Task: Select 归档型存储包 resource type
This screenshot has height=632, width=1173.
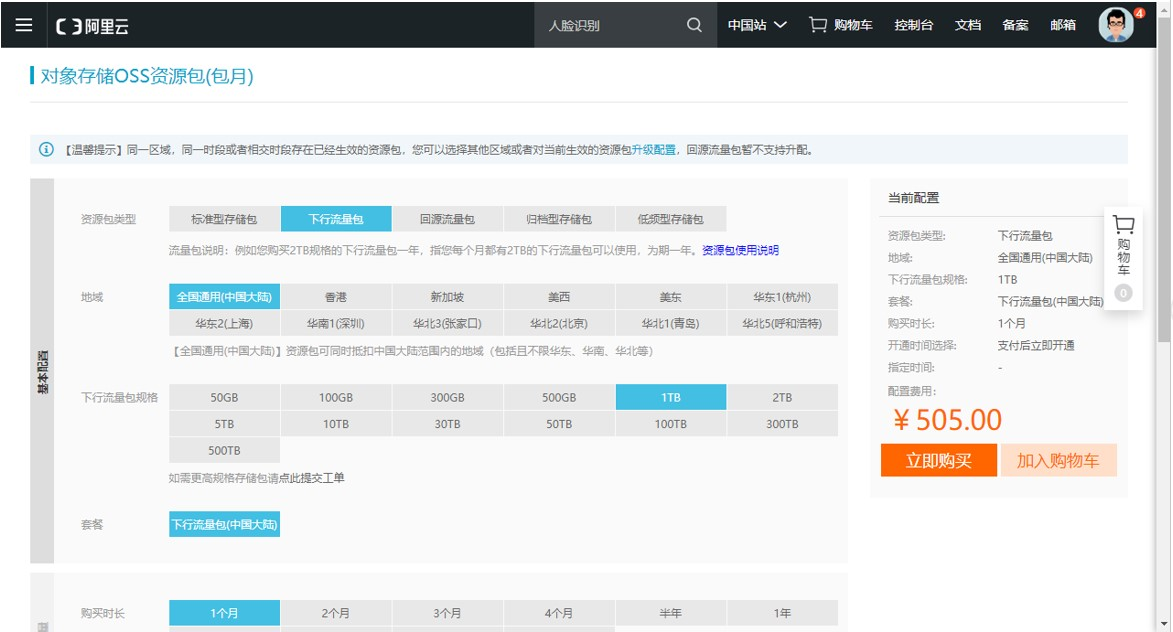Action: (559, 219)
